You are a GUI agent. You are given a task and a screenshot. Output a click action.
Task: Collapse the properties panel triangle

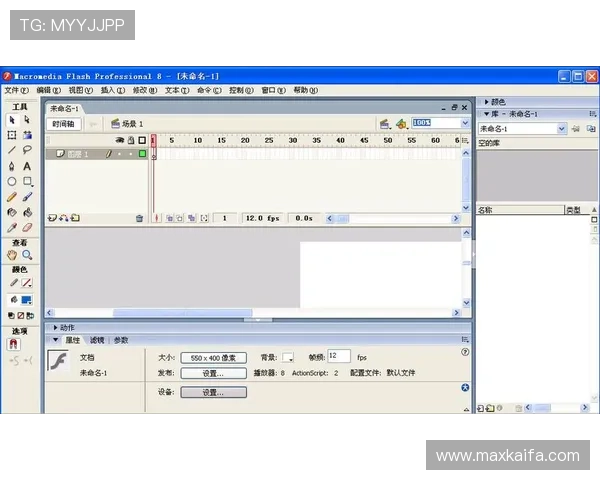tap(55, 340)
